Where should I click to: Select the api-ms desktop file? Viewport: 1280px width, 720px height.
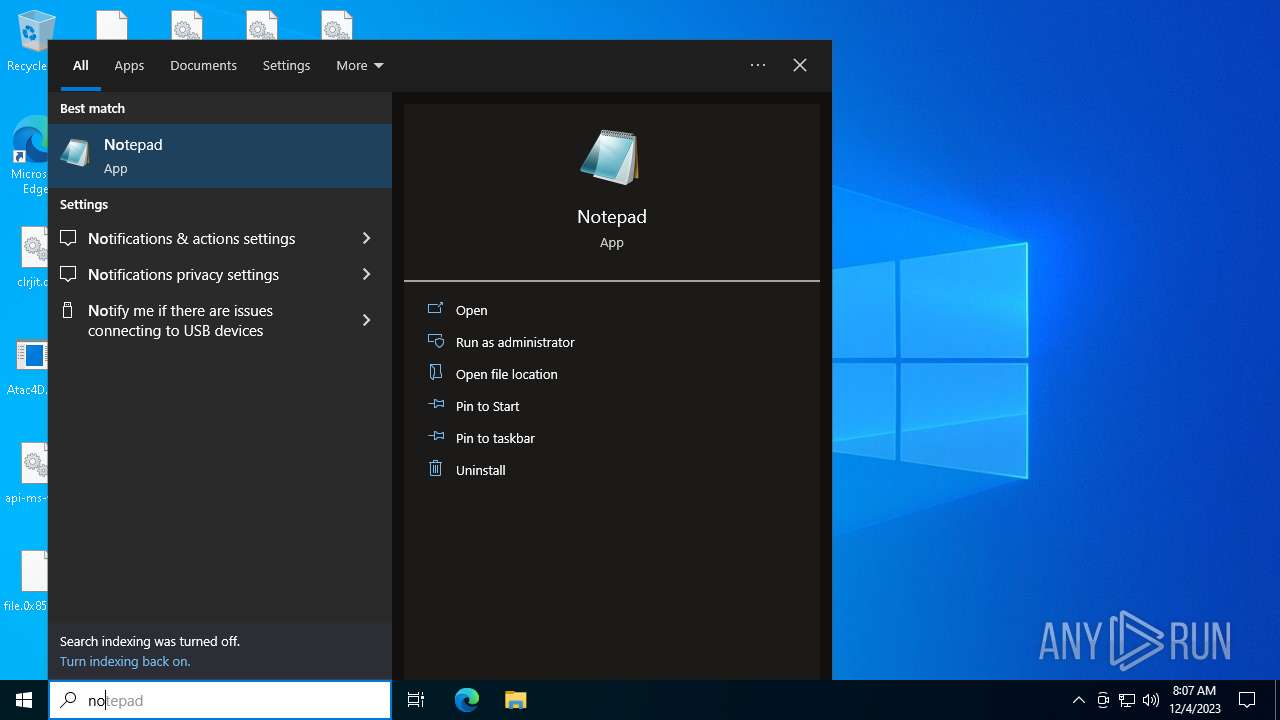click(x=30, y=474)
